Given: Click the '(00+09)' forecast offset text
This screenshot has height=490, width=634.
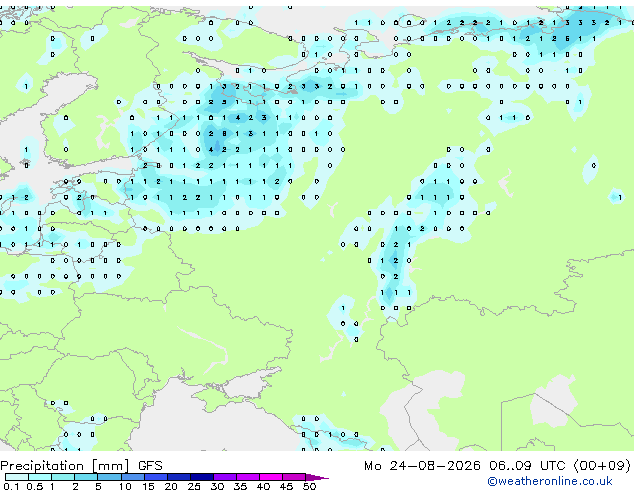Looking at the screenshot, I should pyautogui.click(x=602, y=466).
